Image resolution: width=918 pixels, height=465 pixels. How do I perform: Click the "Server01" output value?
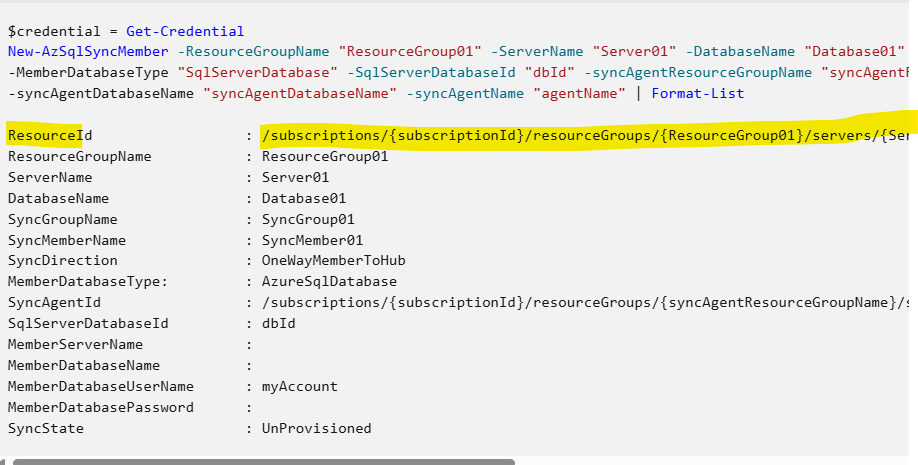[x=296, y=177]
